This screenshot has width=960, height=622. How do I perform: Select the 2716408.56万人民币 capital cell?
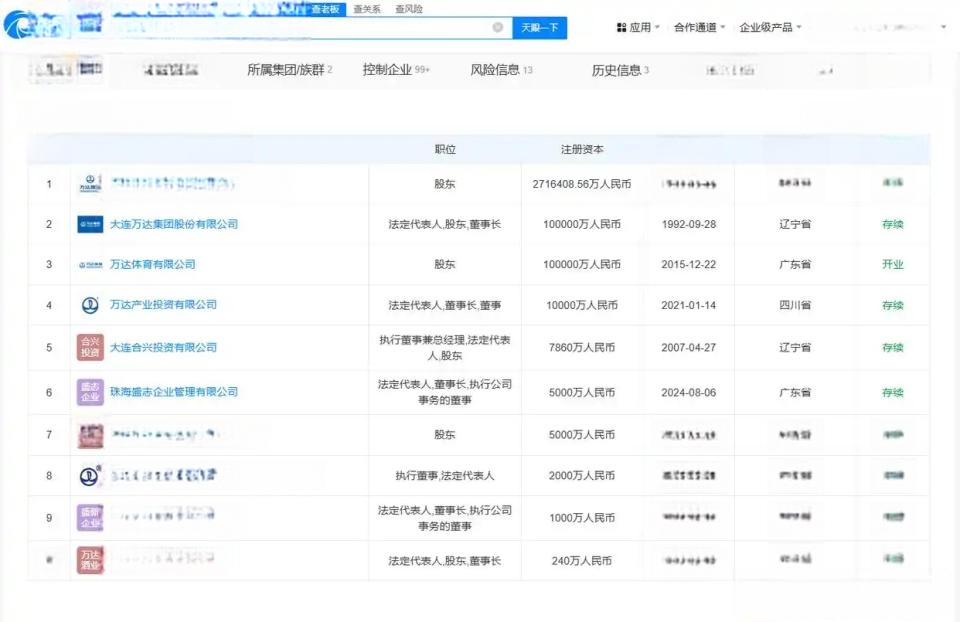pyautogui.click(x=582, y=184)
